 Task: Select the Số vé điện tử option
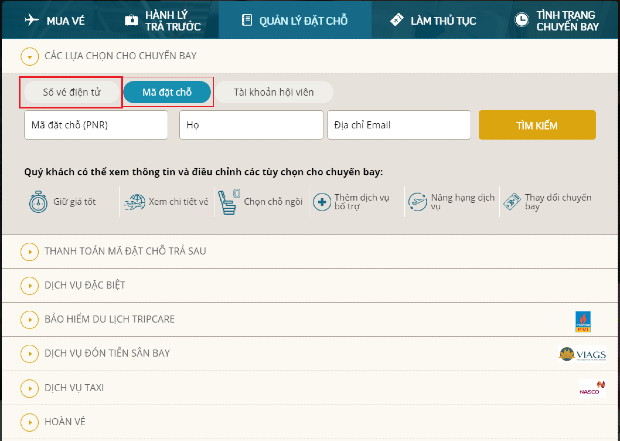(70, 92)
